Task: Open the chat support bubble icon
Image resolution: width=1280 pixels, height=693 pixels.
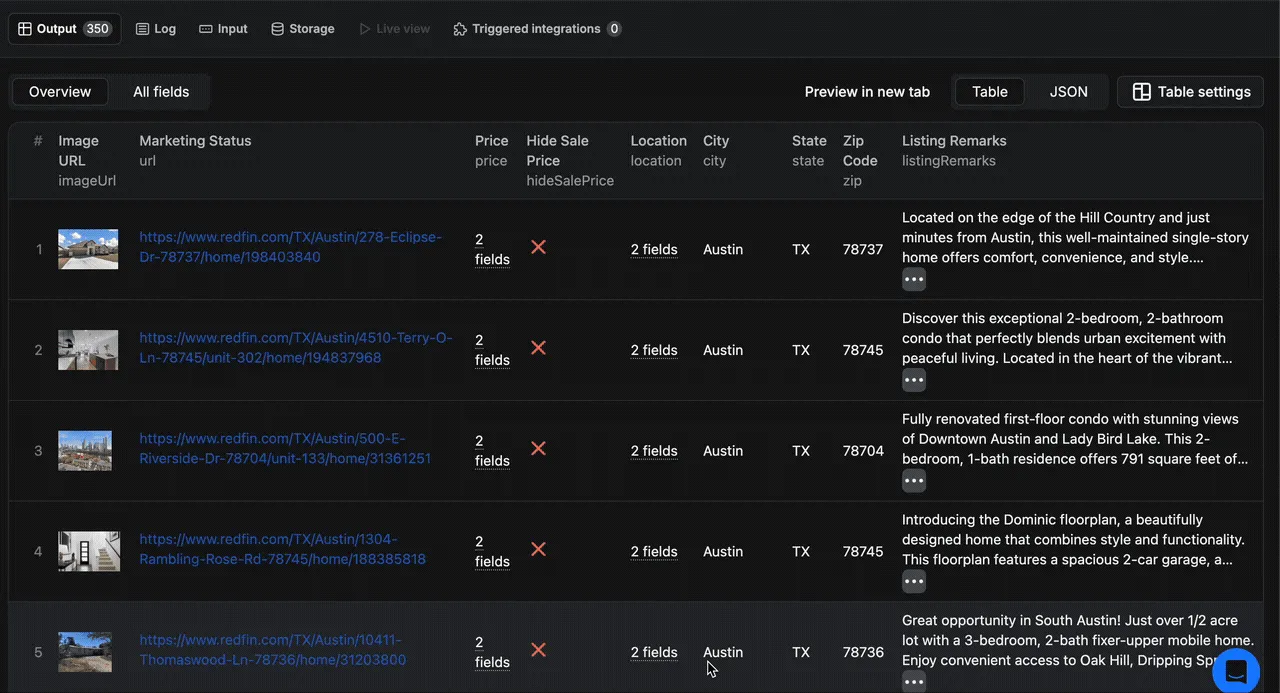Action: pos(1236,670)
